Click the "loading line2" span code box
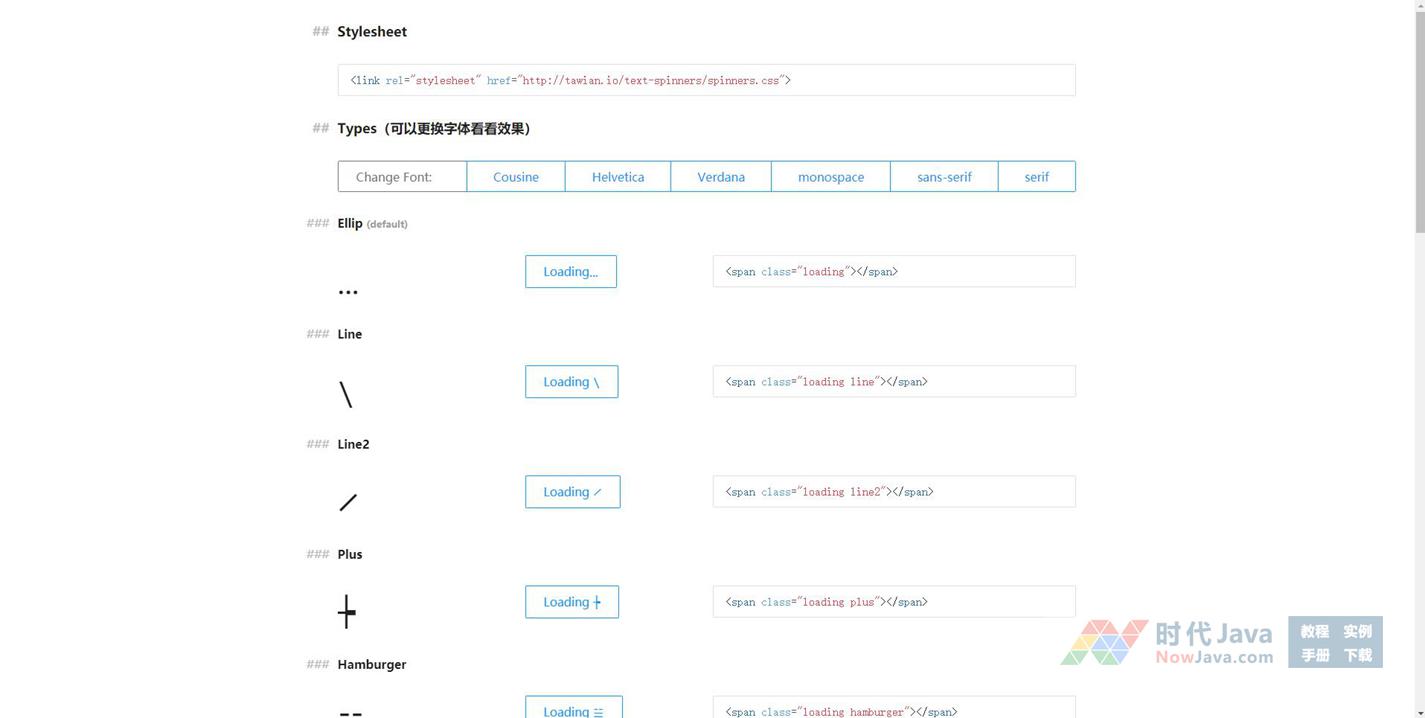 click(x=894, y=492)
